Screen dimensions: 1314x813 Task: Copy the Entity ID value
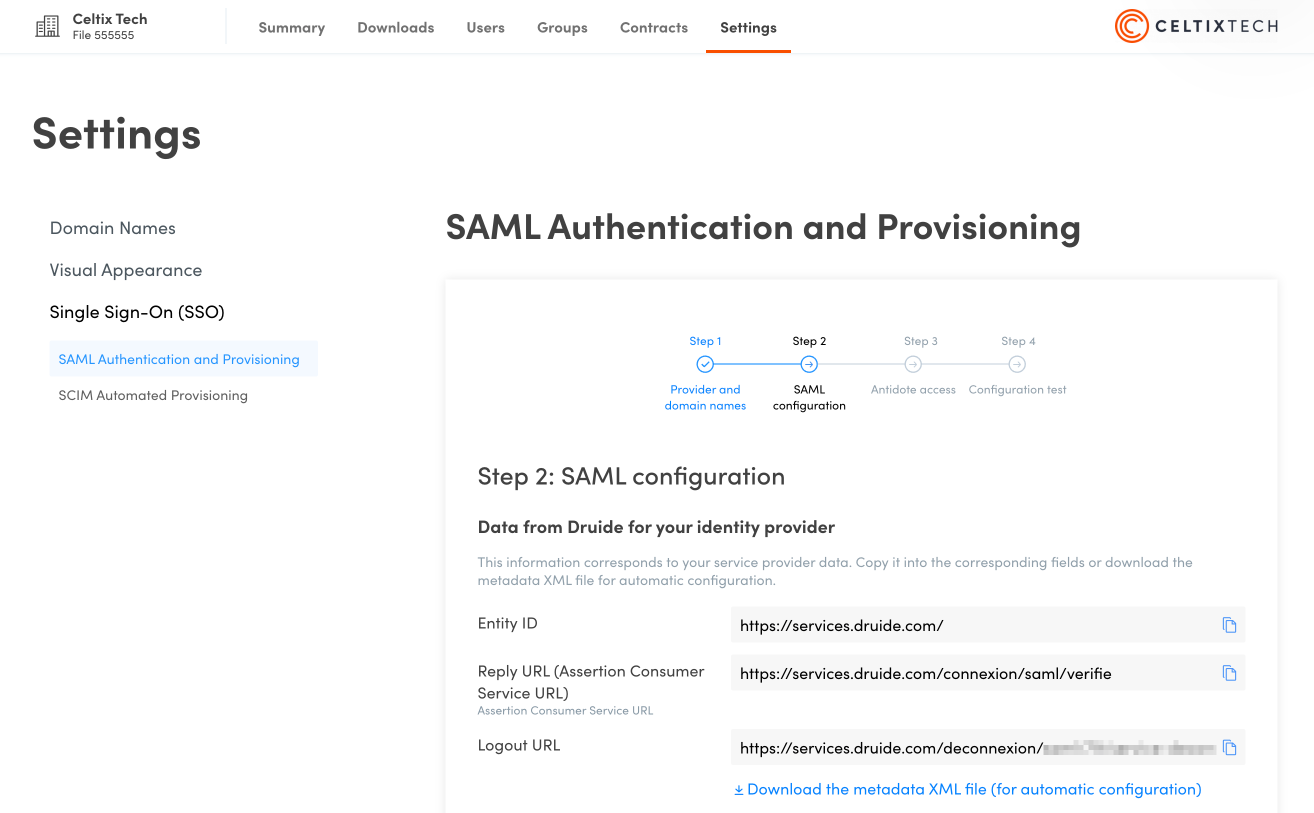1229,625
